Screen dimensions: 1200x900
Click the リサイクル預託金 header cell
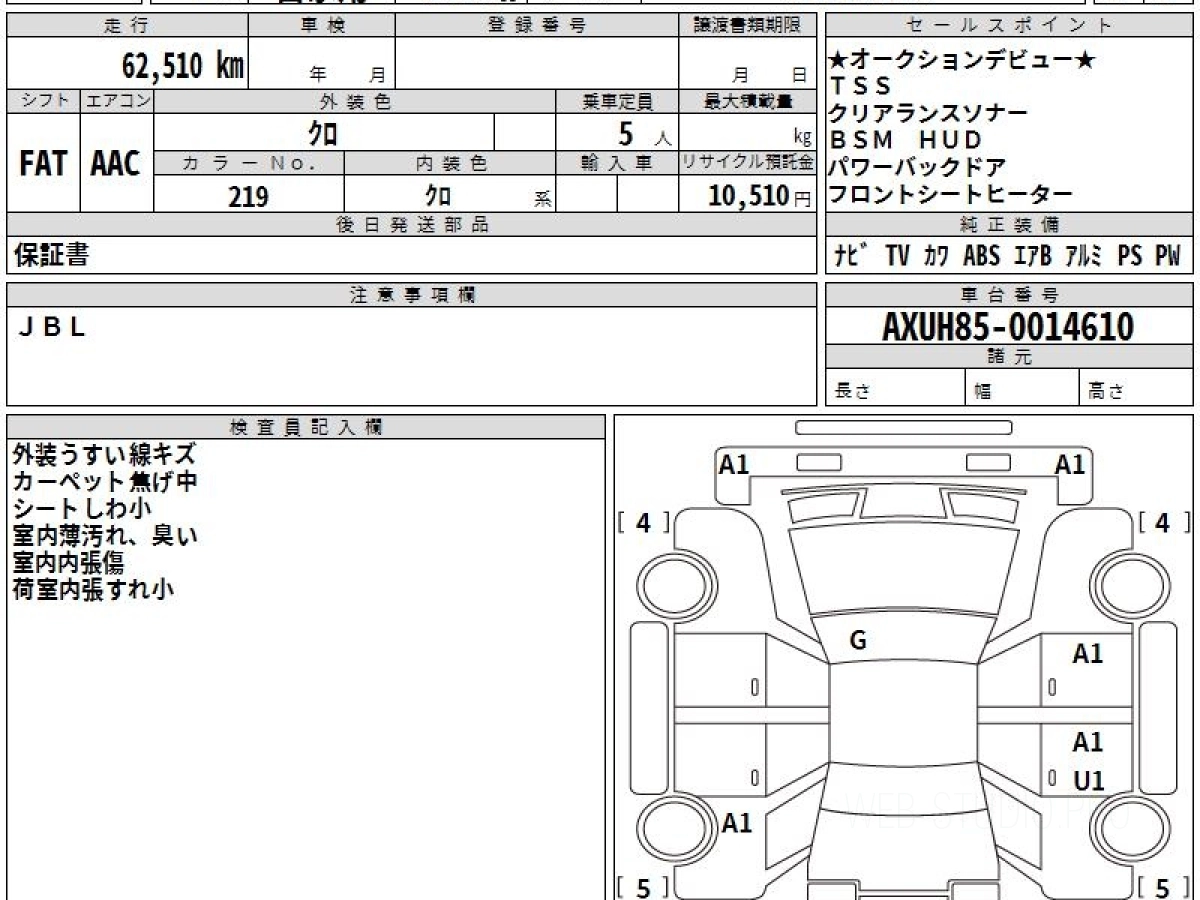(x=747, y=164)
